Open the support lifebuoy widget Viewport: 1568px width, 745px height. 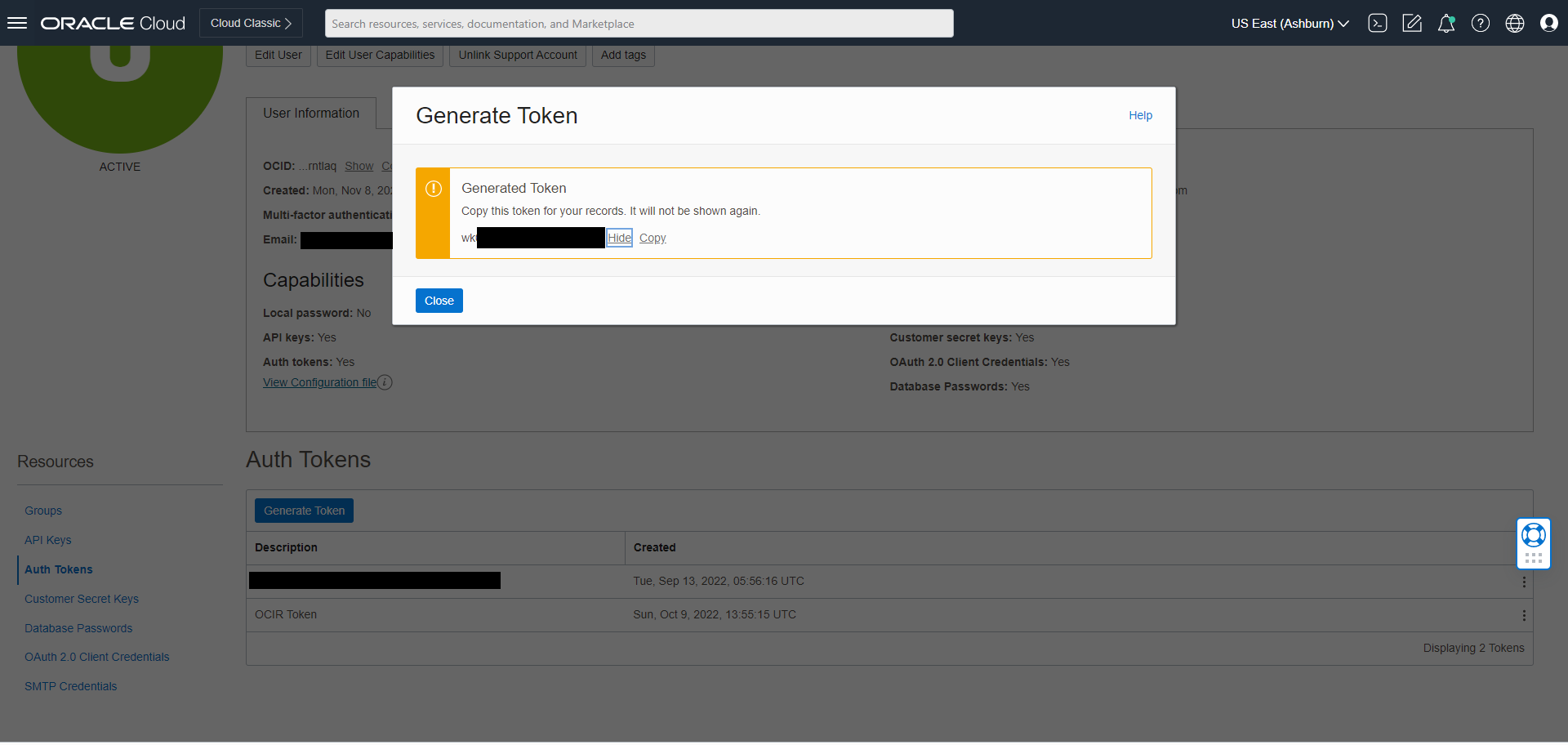1534,535
